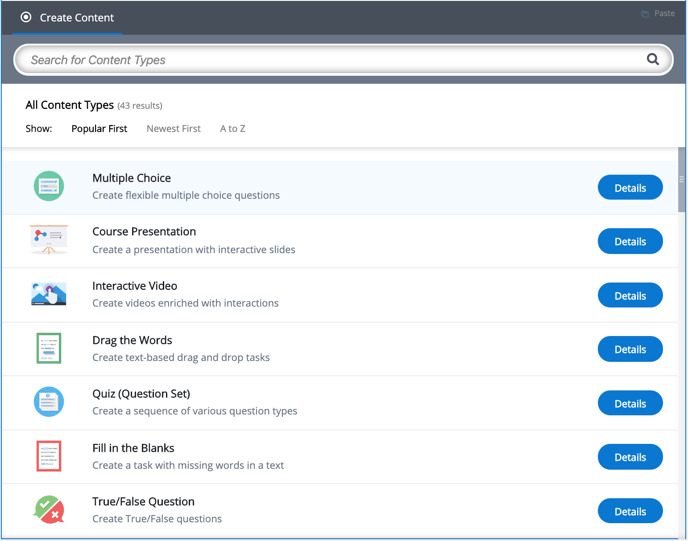
Task: Click the Paste button
Action: click(658, 14)
